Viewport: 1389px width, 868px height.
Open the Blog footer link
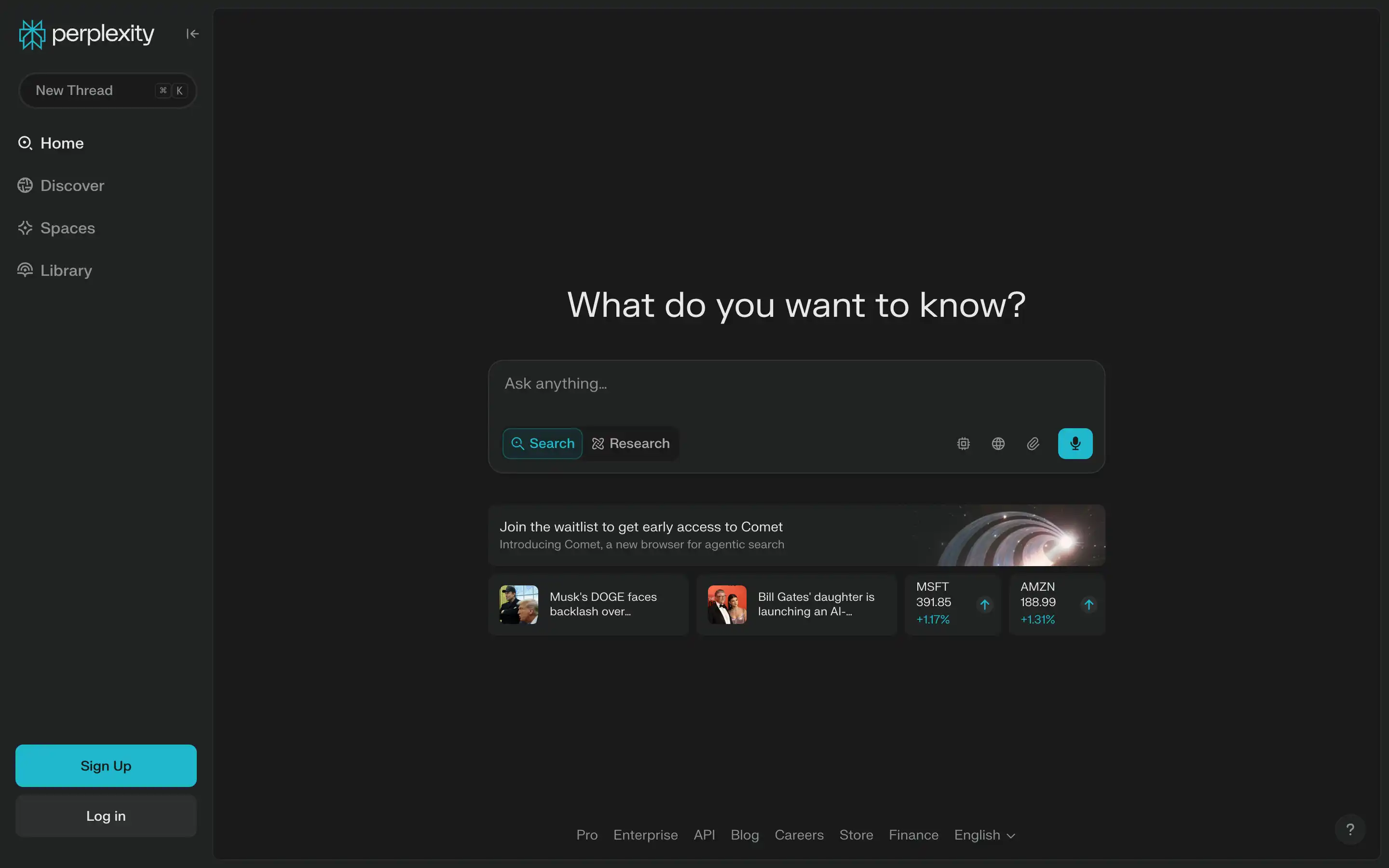[x=745, y=835]
